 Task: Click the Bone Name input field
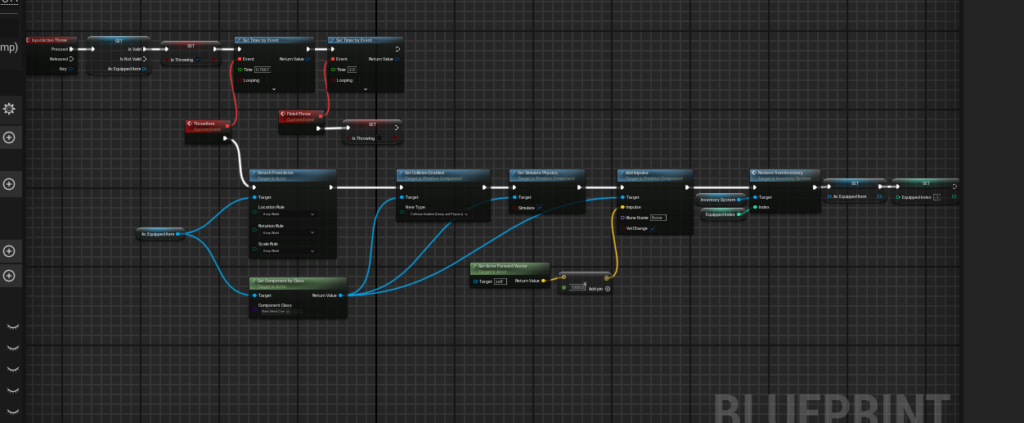pos(658,216)
